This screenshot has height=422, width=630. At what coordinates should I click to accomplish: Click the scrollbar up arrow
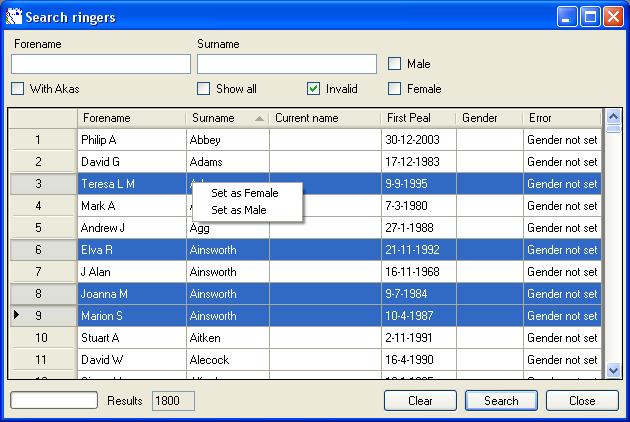[614, 116]
